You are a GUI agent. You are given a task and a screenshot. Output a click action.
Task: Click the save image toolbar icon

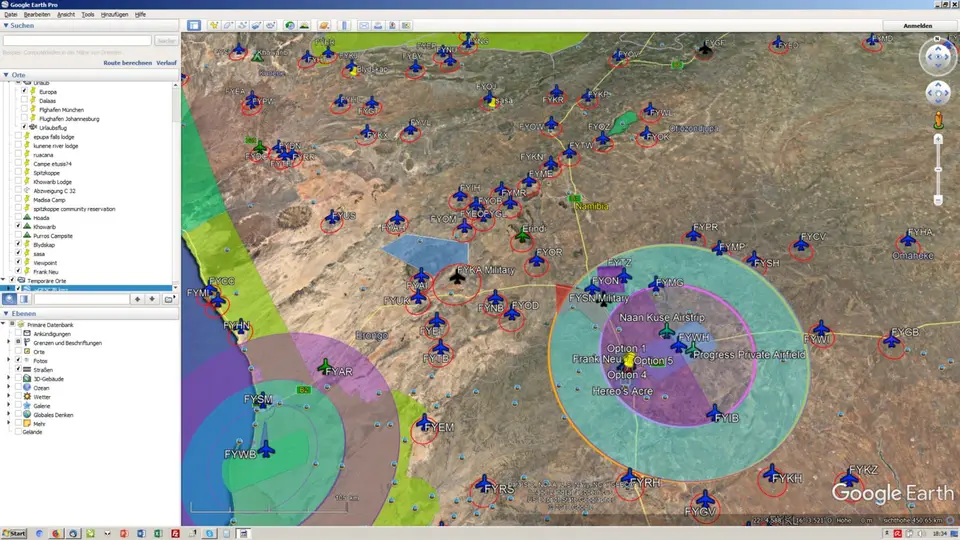(392, 25)
